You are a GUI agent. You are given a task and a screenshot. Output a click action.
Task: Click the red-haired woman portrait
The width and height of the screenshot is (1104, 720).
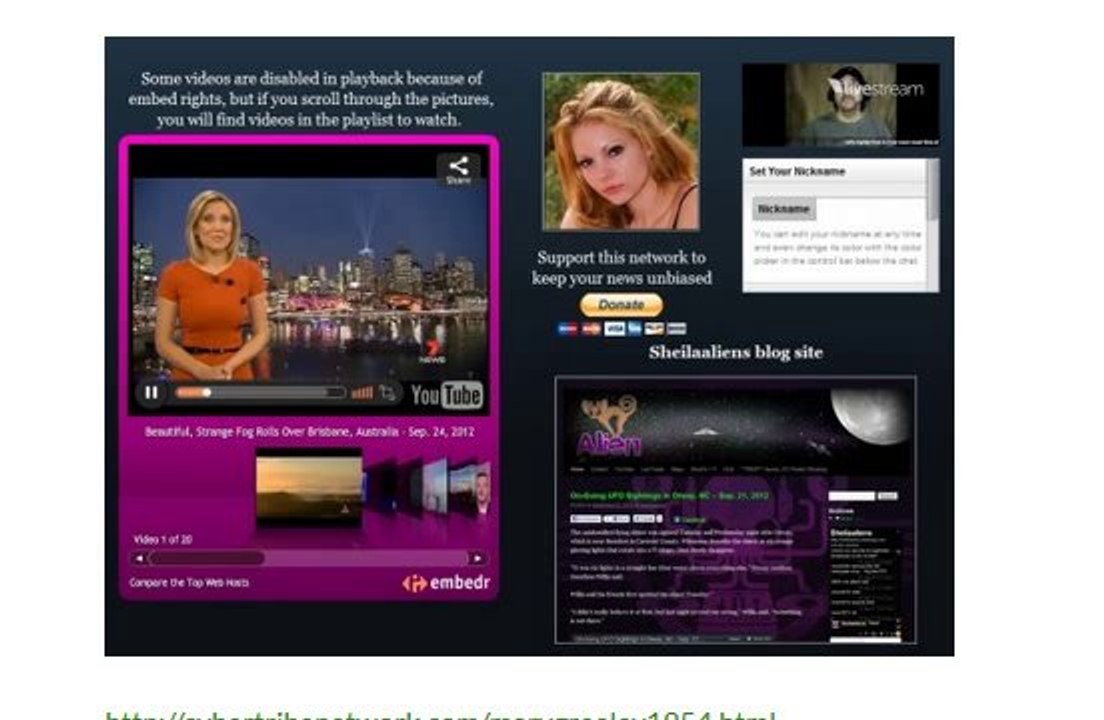coord(621,151)
